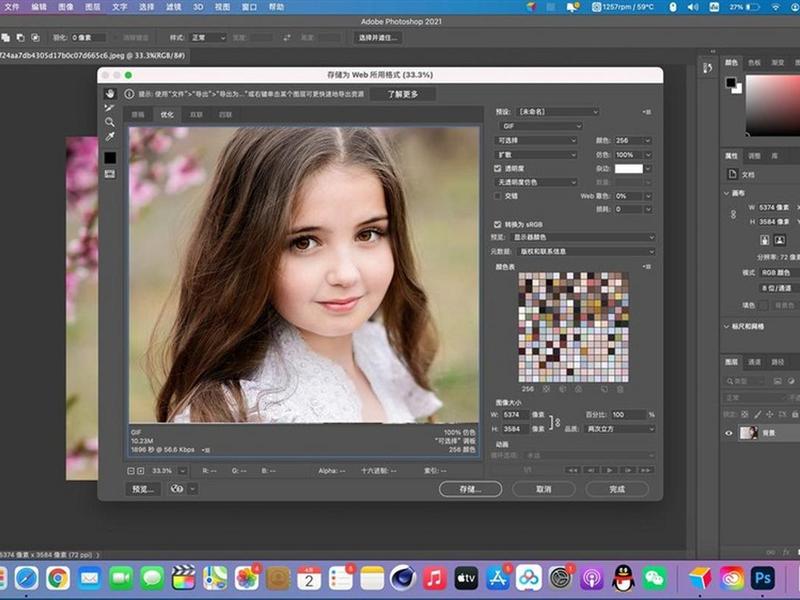Click the white 杂边 matte color swatch
The image size is (800, 600).
629,169
